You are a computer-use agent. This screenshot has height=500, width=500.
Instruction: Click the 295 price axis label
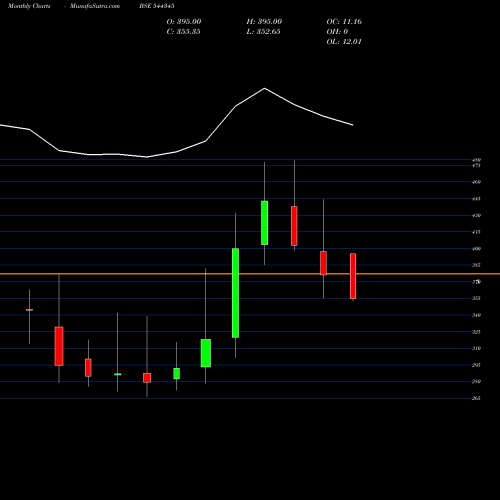click(x=477, y=365)
